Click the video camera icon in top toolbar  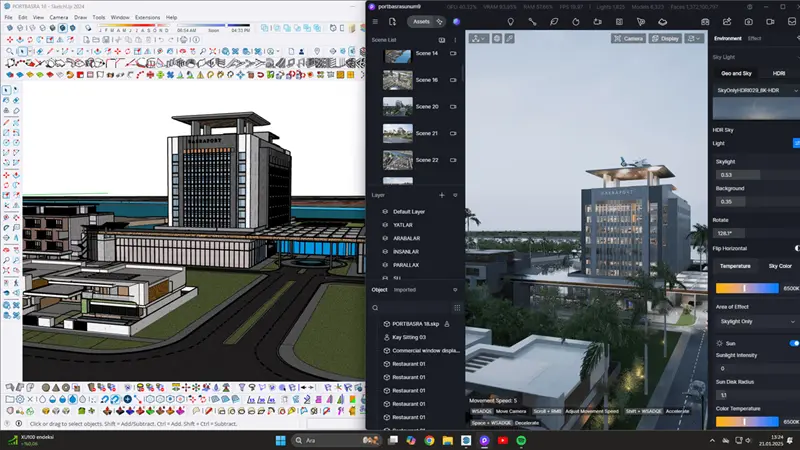(x=768, y=20)
